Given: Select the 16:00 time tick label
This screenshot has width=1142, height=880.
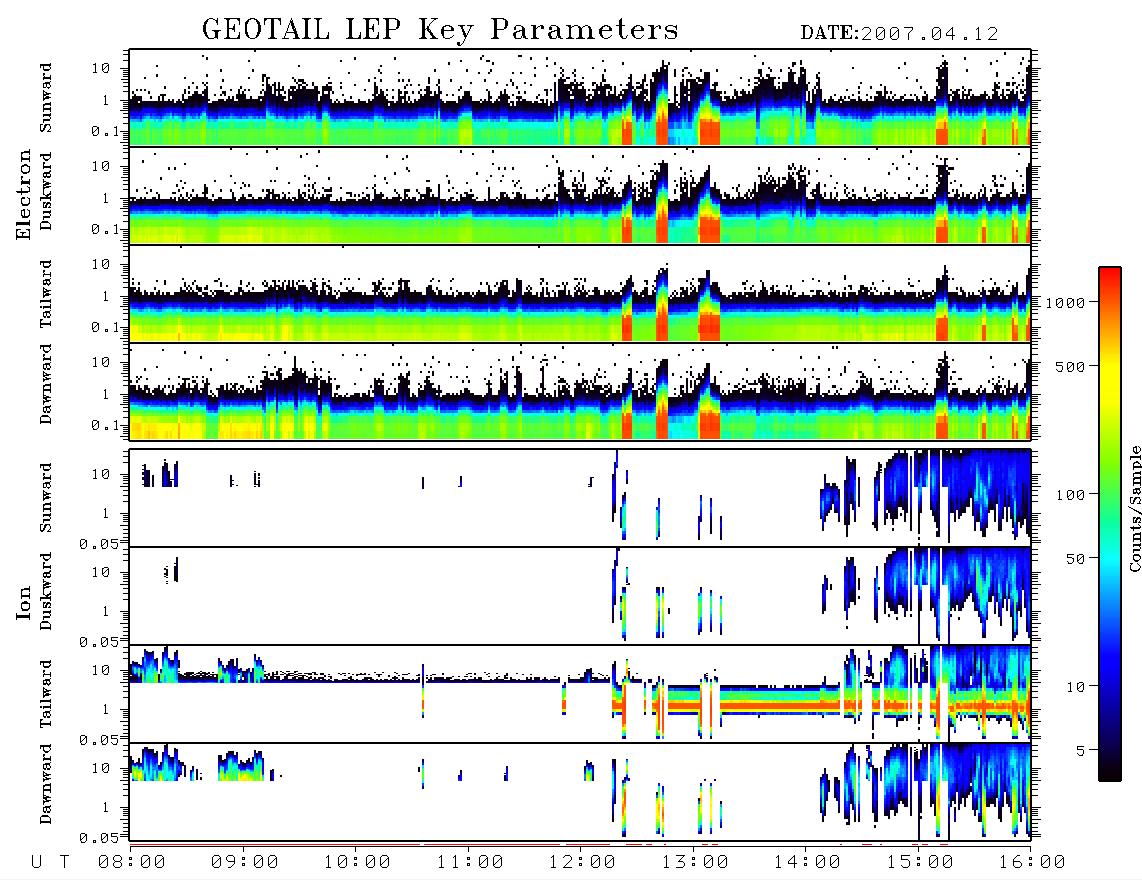Looking at the screenshot, I should 1031,863.
